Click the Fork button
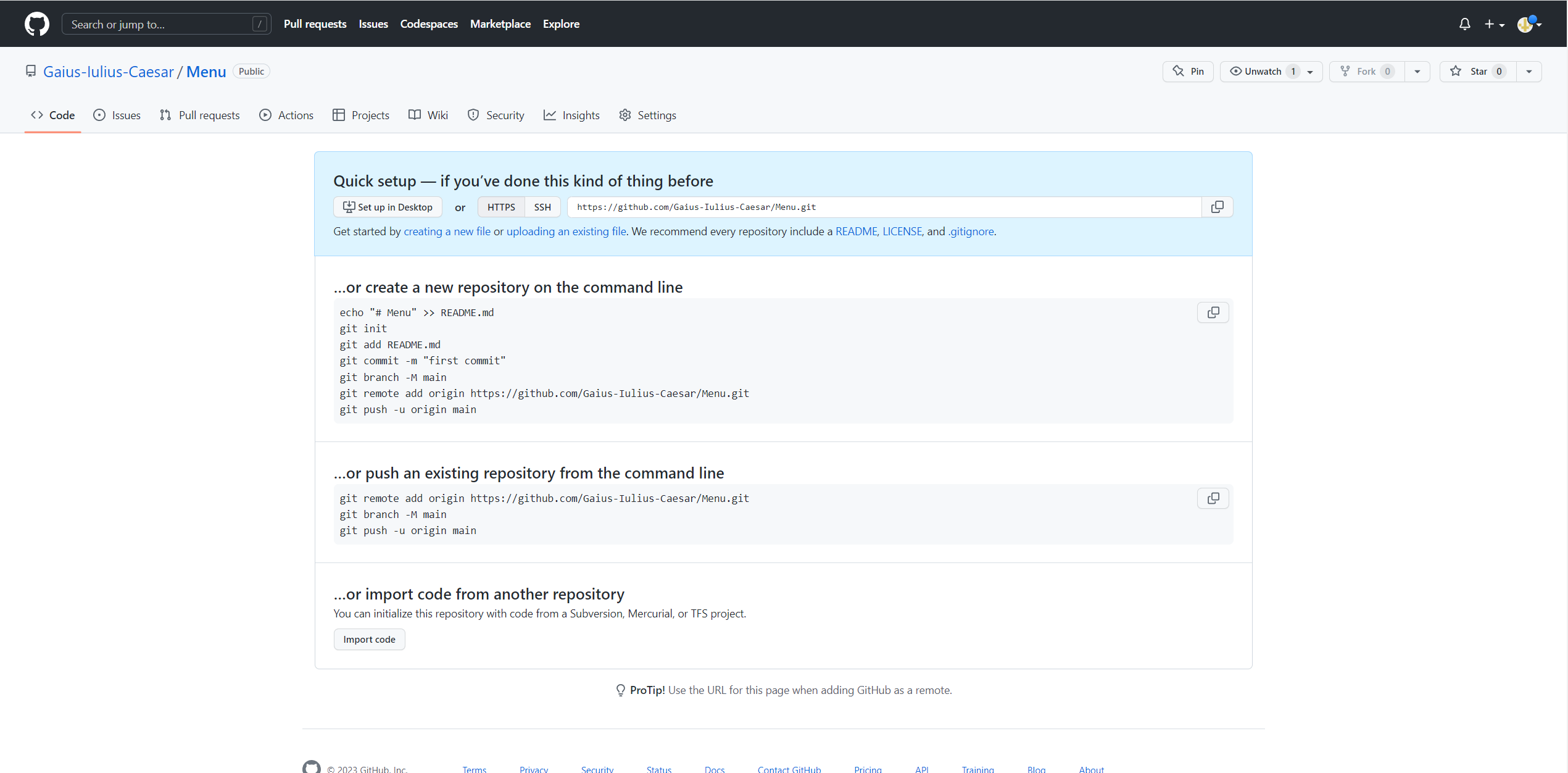The image size is (1568, 773). tap(1366, 72)
